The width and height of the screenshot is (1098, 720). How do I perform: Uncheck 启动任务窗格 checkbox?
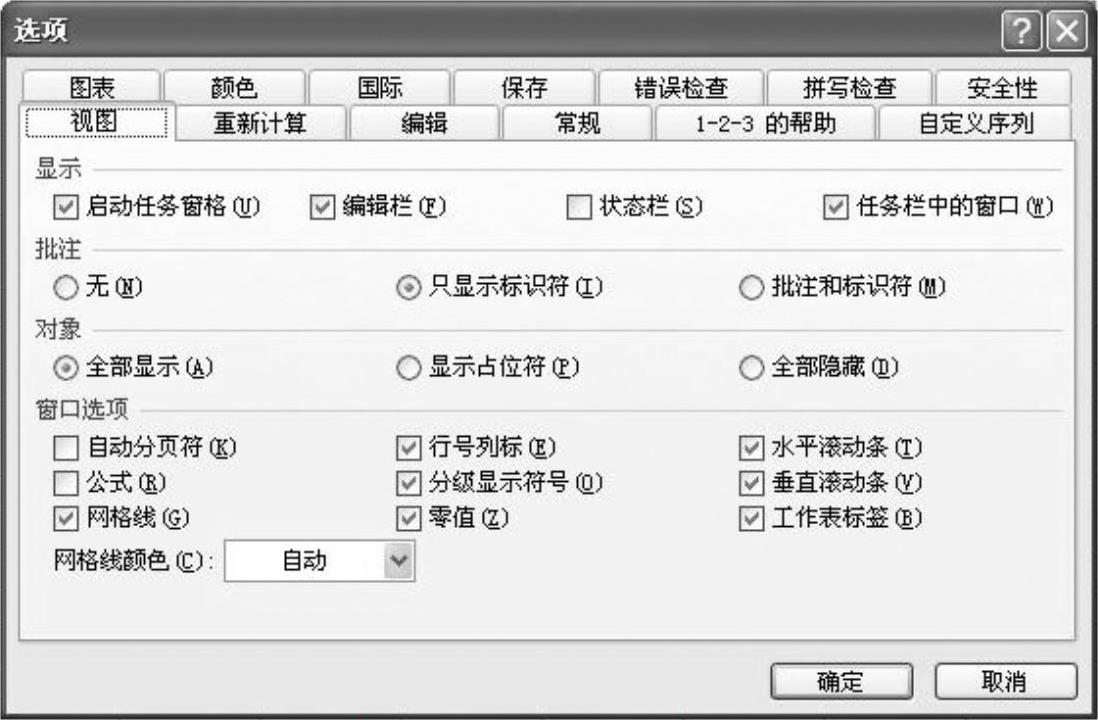(65, 207)
